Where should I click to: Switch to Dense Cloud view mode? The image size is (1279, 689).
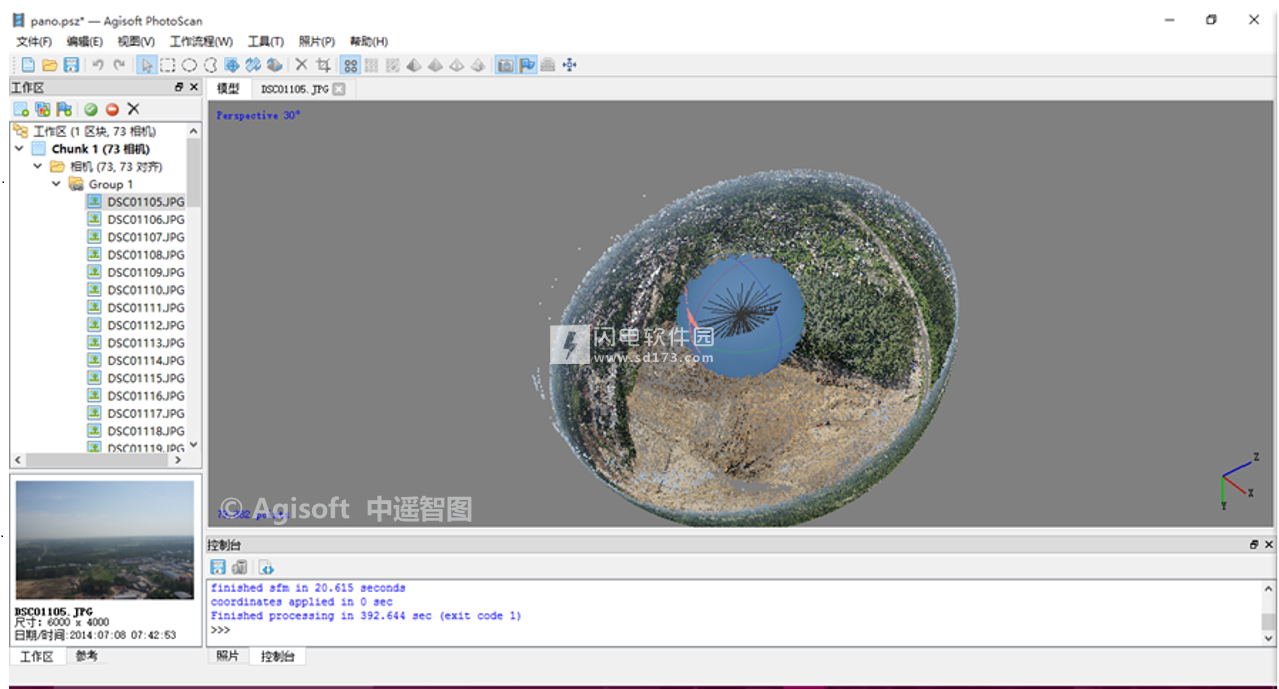point(371,65)
